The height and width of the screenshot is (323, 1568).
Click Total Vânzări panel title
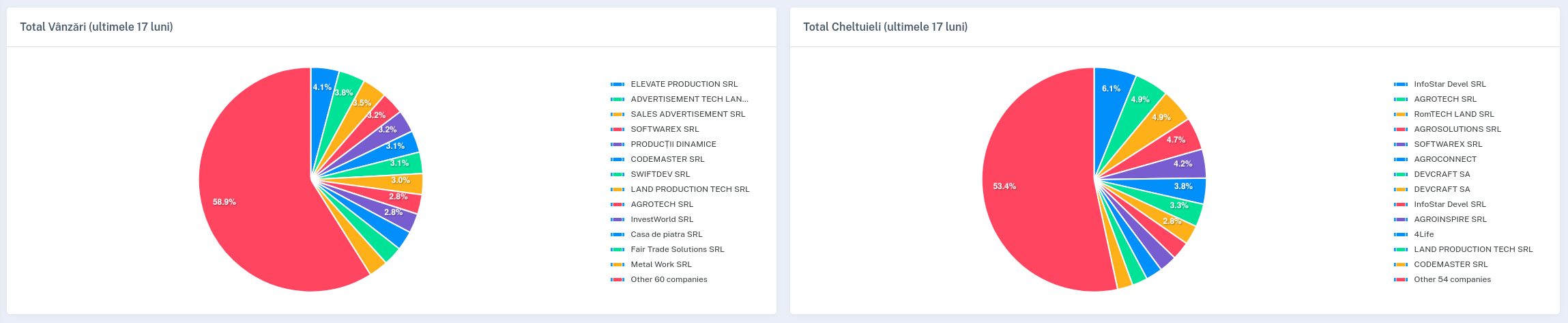tap(96, 27)
